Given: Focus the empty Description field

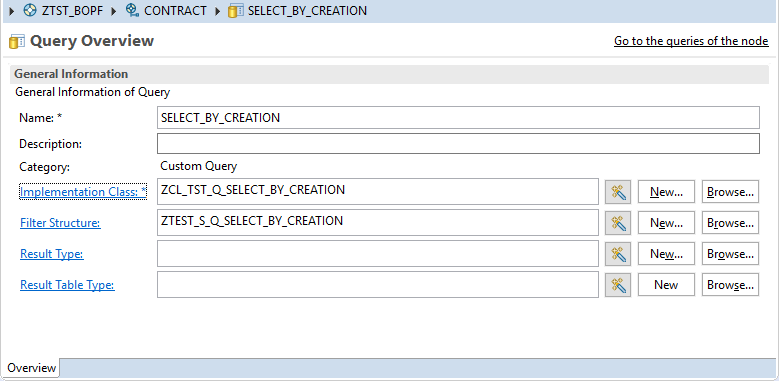Looking at the screenshot, I should [458, 144].
